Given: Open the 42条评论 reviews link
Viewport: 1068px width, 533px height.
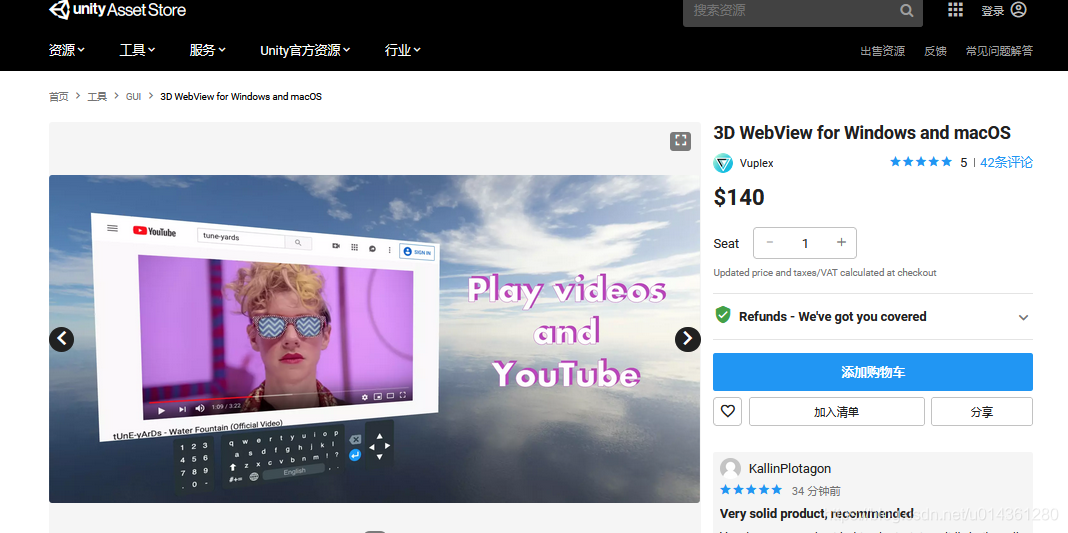Looking at the screenshot, I should tap(1006, 162).
